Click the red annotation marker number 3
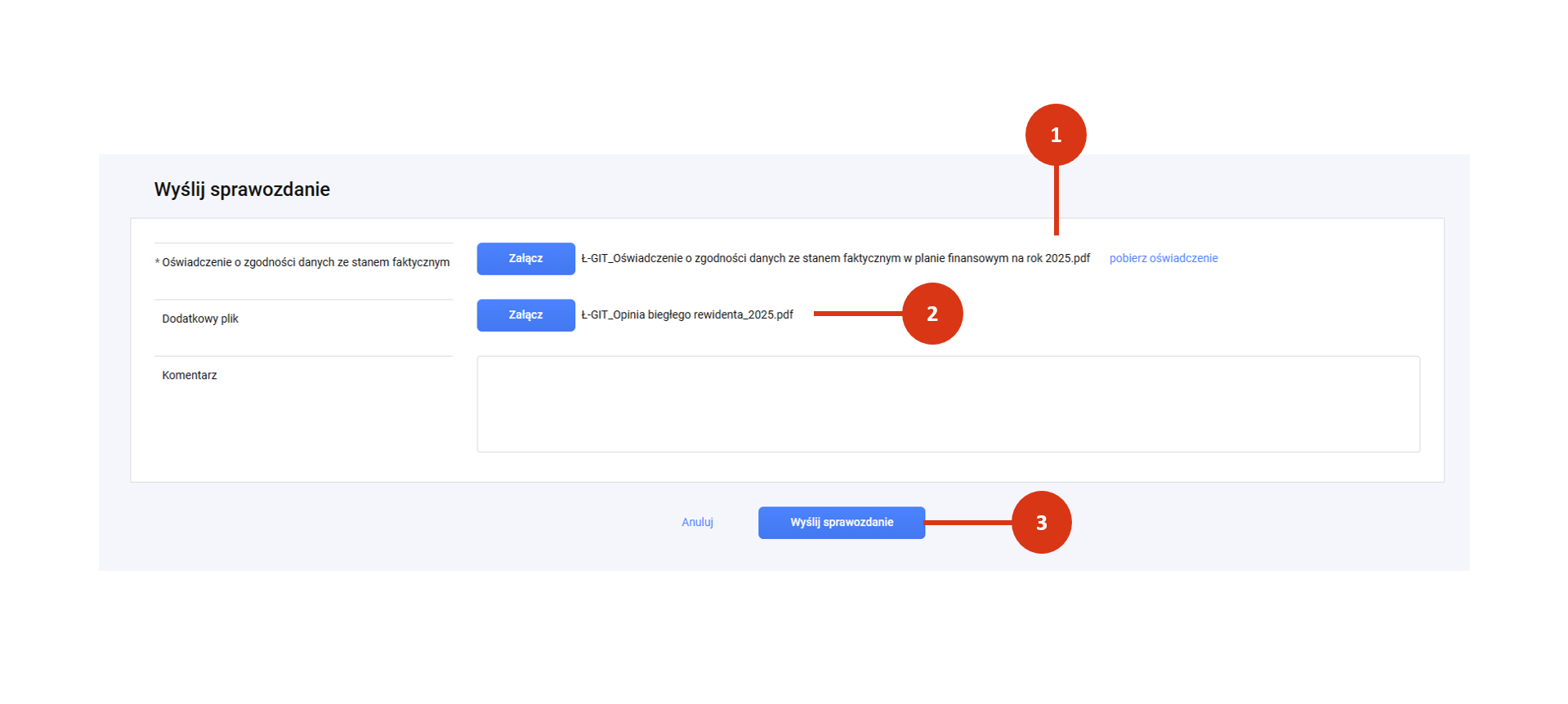1568x704 pixels. pos(1042,523)
